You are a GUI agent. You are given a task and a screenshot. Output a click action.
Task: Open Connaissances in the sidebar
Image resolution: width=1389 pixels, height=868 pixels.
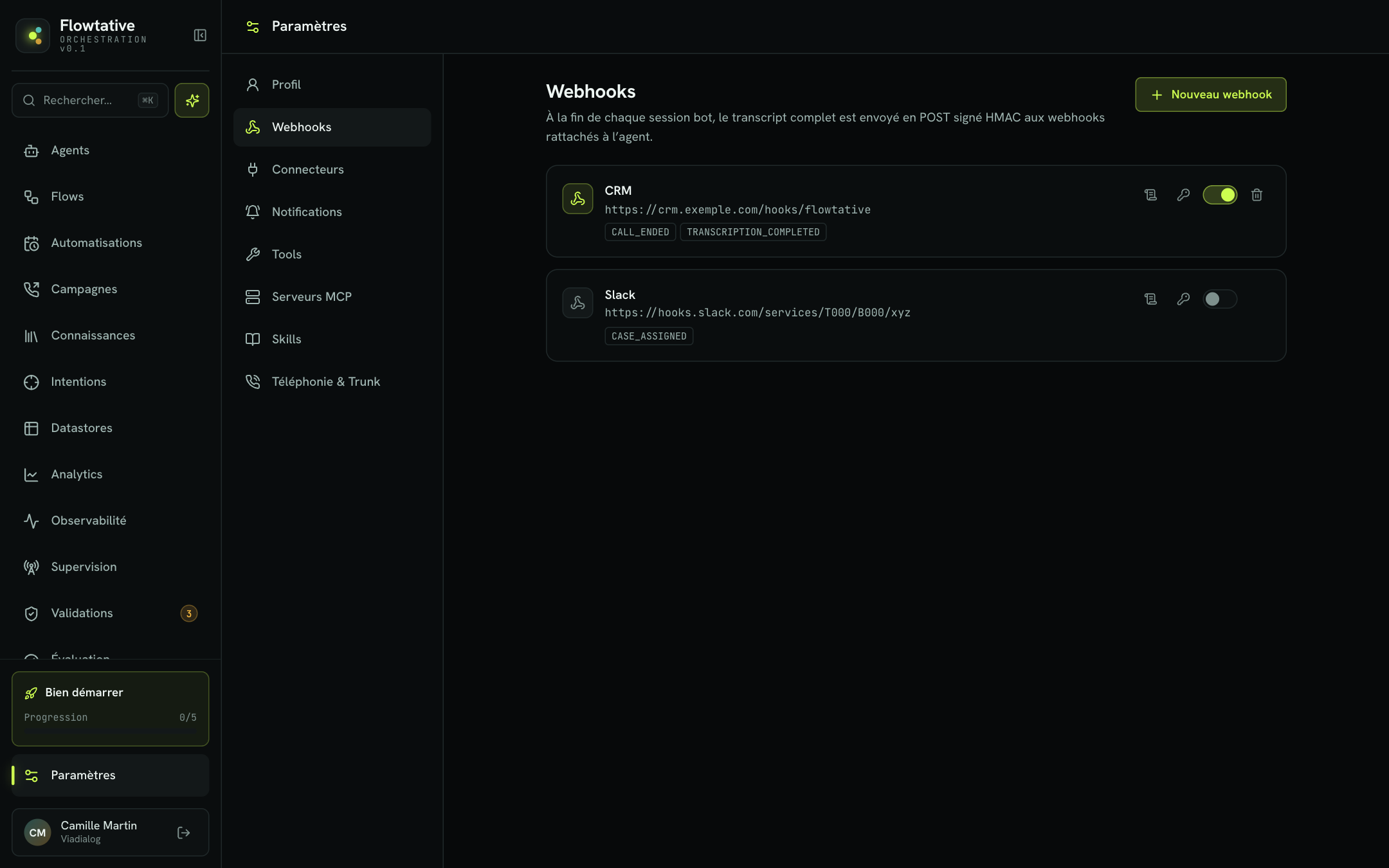tap(110, 336)
